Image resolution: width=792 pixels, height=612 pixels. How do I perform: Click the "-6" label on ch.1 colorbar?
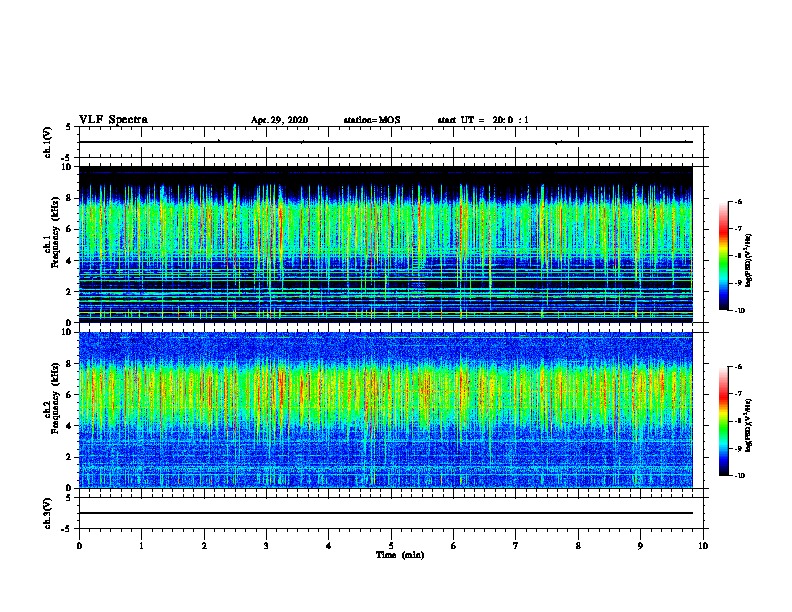click(x=737, y=202)
